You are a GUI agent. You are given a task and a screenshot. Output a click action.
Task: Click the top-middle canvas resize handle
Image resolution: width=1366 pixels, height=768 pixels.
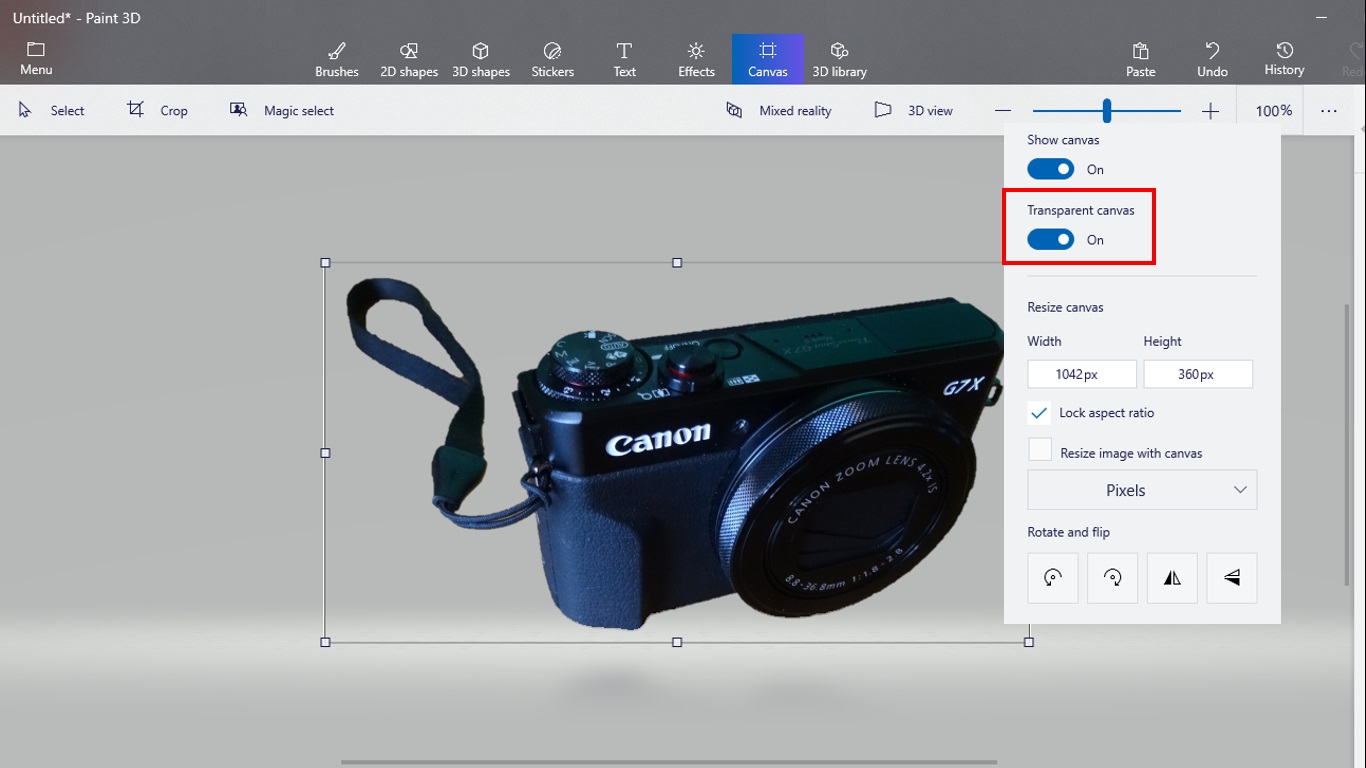(677, 263)
